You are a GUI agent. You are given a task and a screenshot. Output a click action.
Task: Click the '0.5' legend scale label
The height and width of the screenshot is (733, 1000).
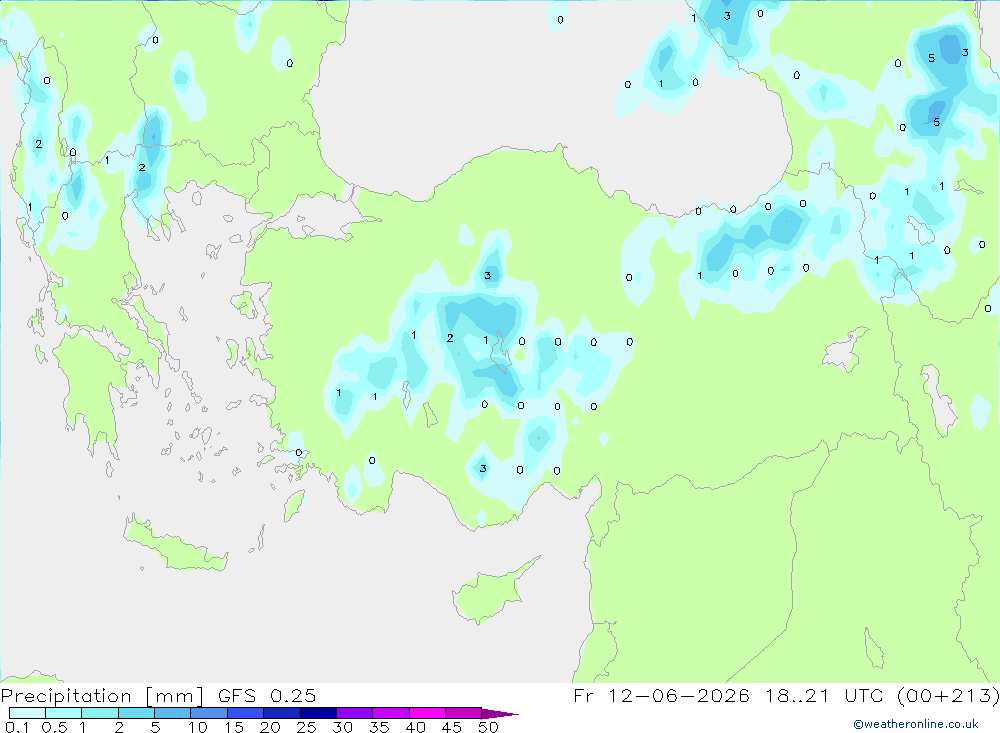pyautogui.click(x=54, y=727)
